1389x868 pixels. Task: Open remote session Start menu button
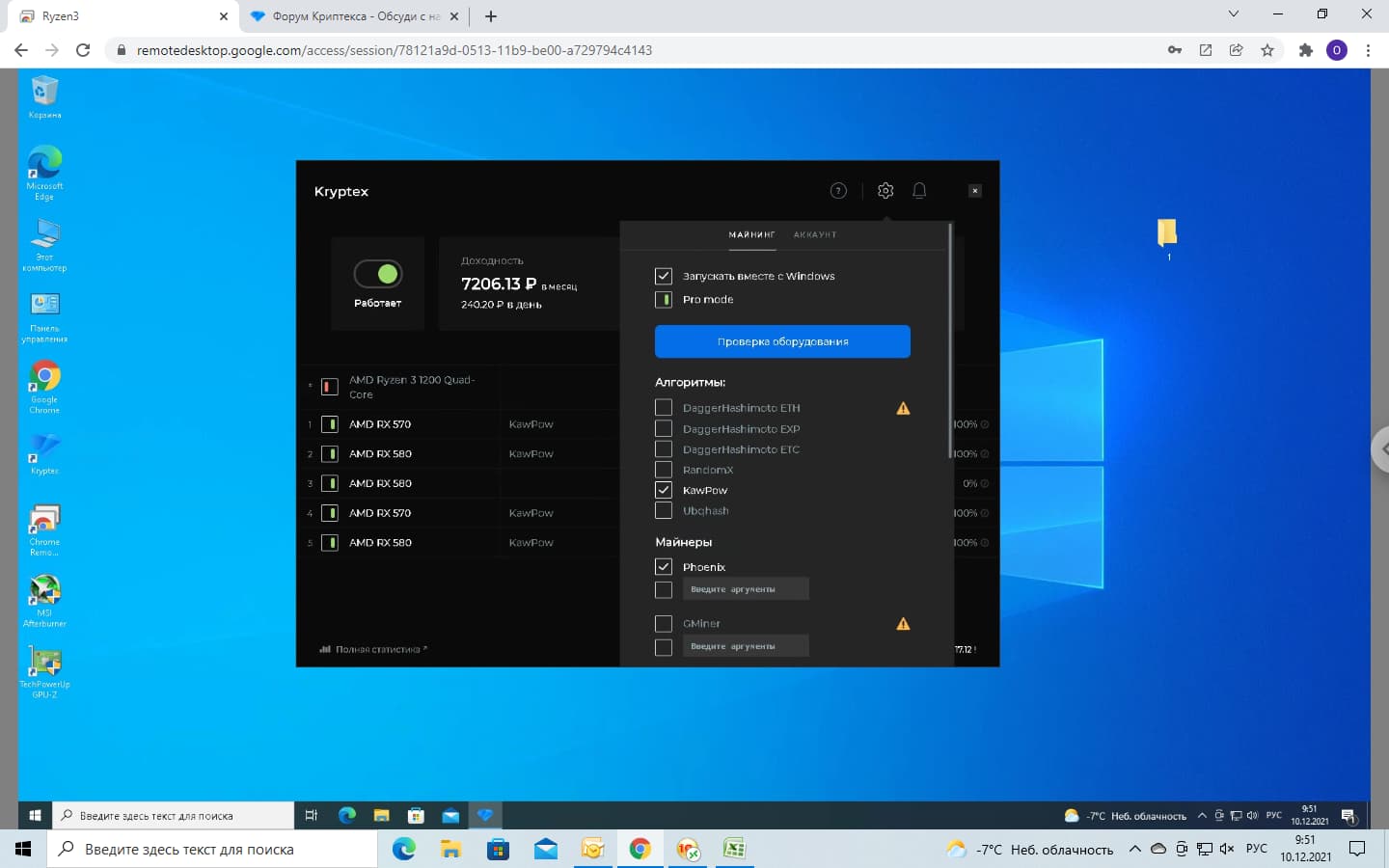35,815
